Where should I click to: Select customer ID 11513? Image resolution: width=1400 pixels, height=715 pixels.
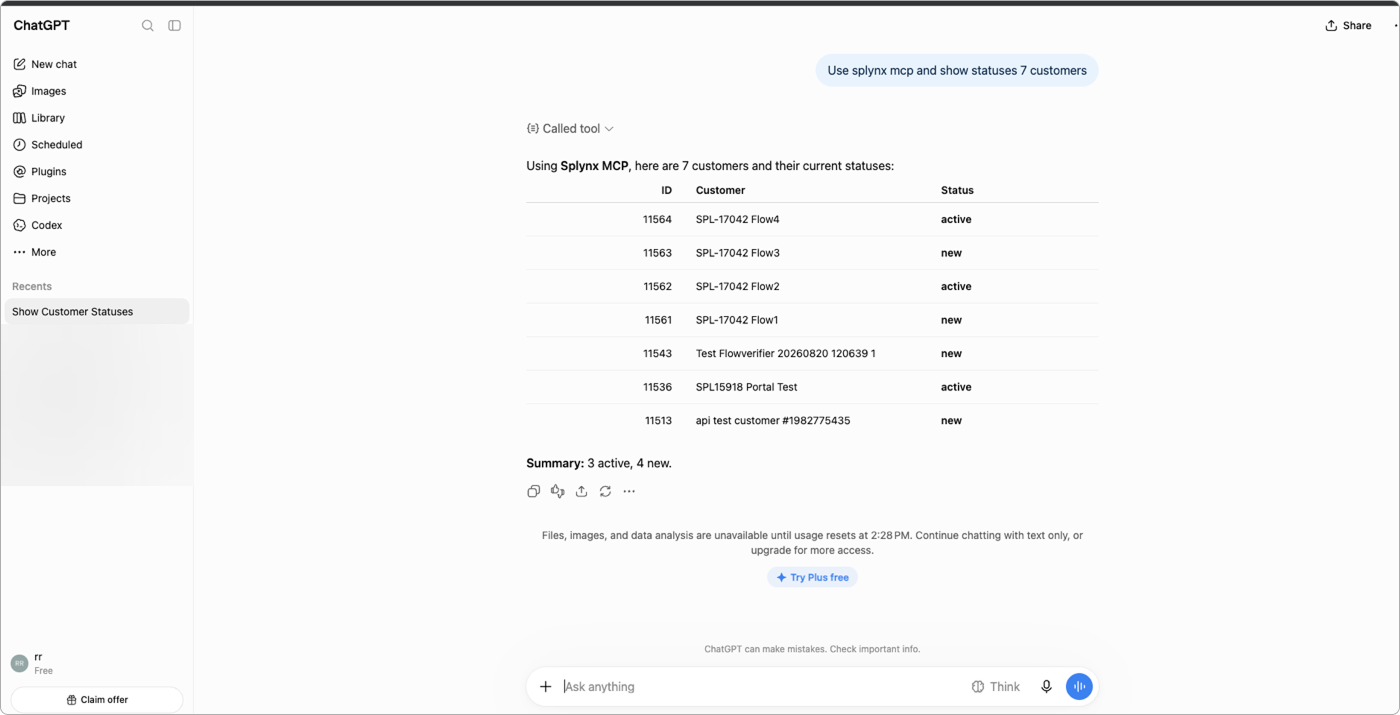[x=658, y=421]
